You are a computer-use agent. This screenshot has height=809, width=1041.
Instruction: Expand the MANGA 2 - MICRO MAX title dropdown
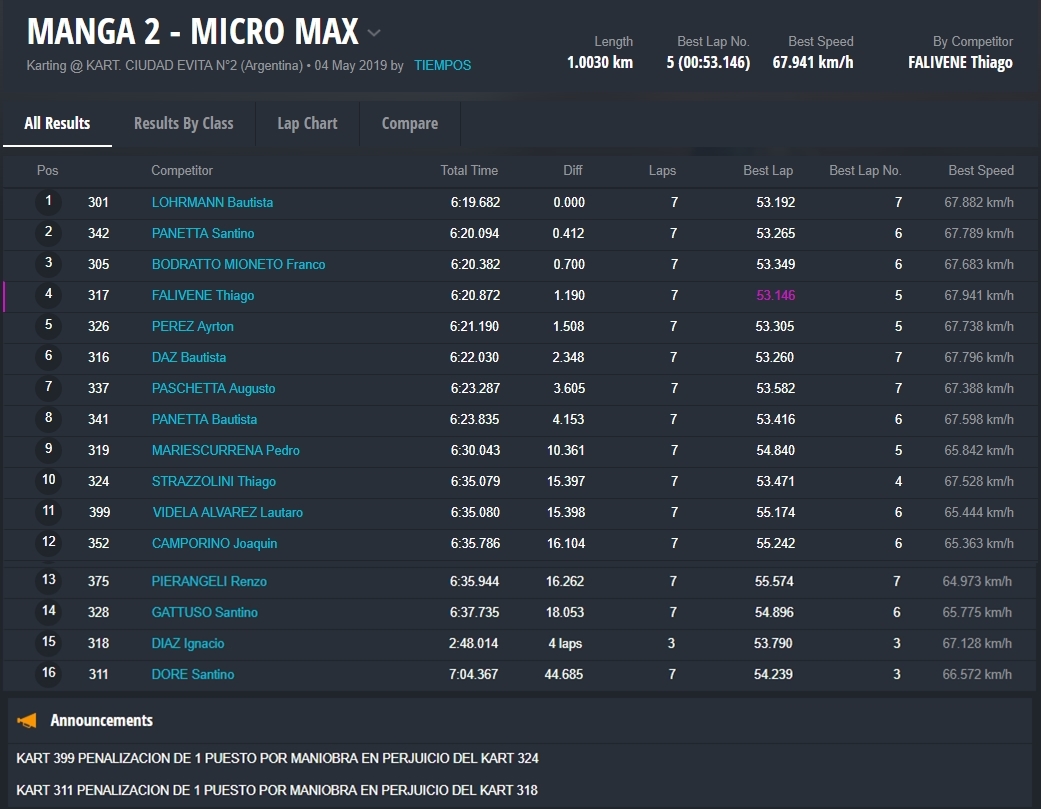pos(374,33)
